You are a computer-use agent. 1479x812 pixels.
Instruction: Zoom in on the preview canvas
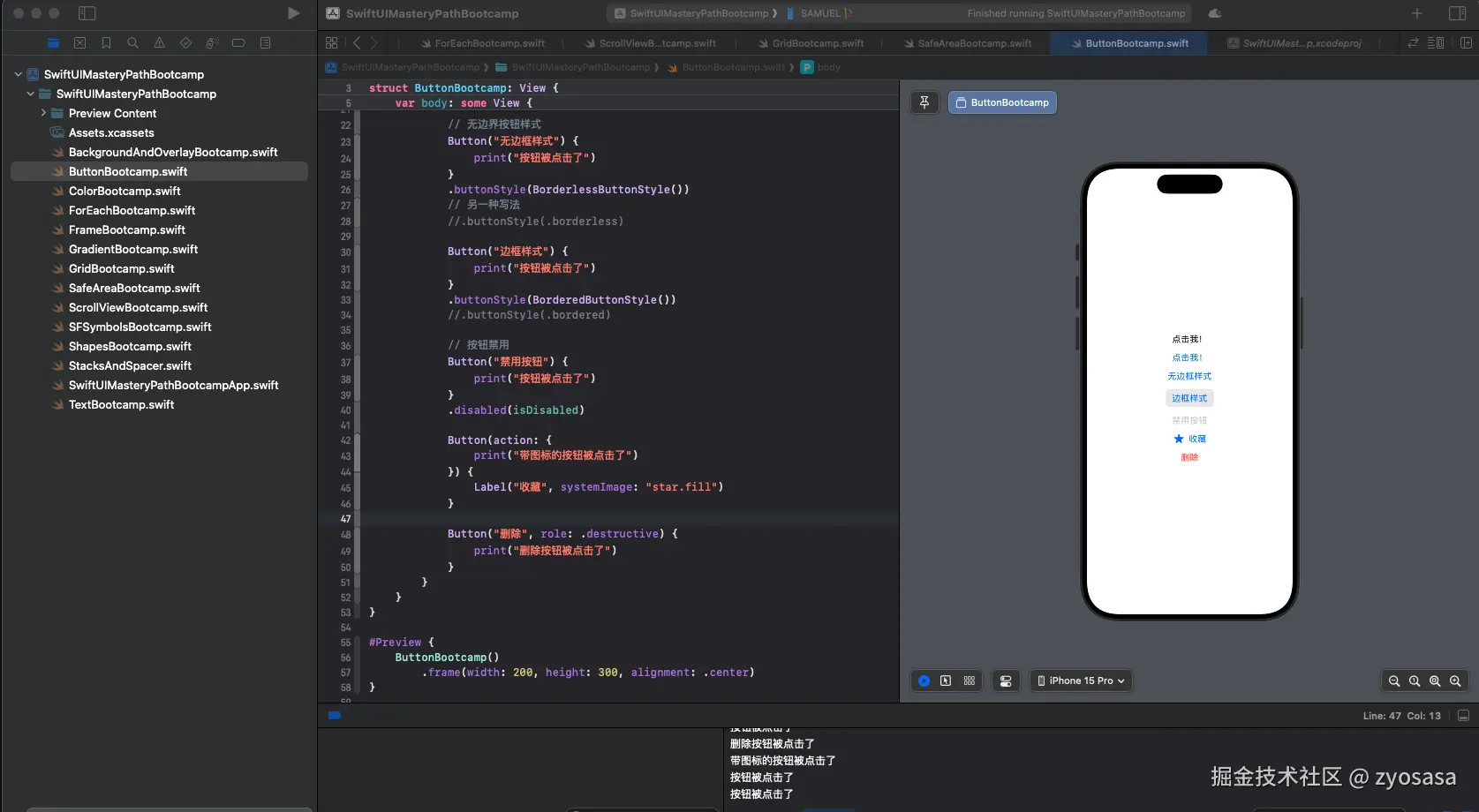(x=1455, y=680)
